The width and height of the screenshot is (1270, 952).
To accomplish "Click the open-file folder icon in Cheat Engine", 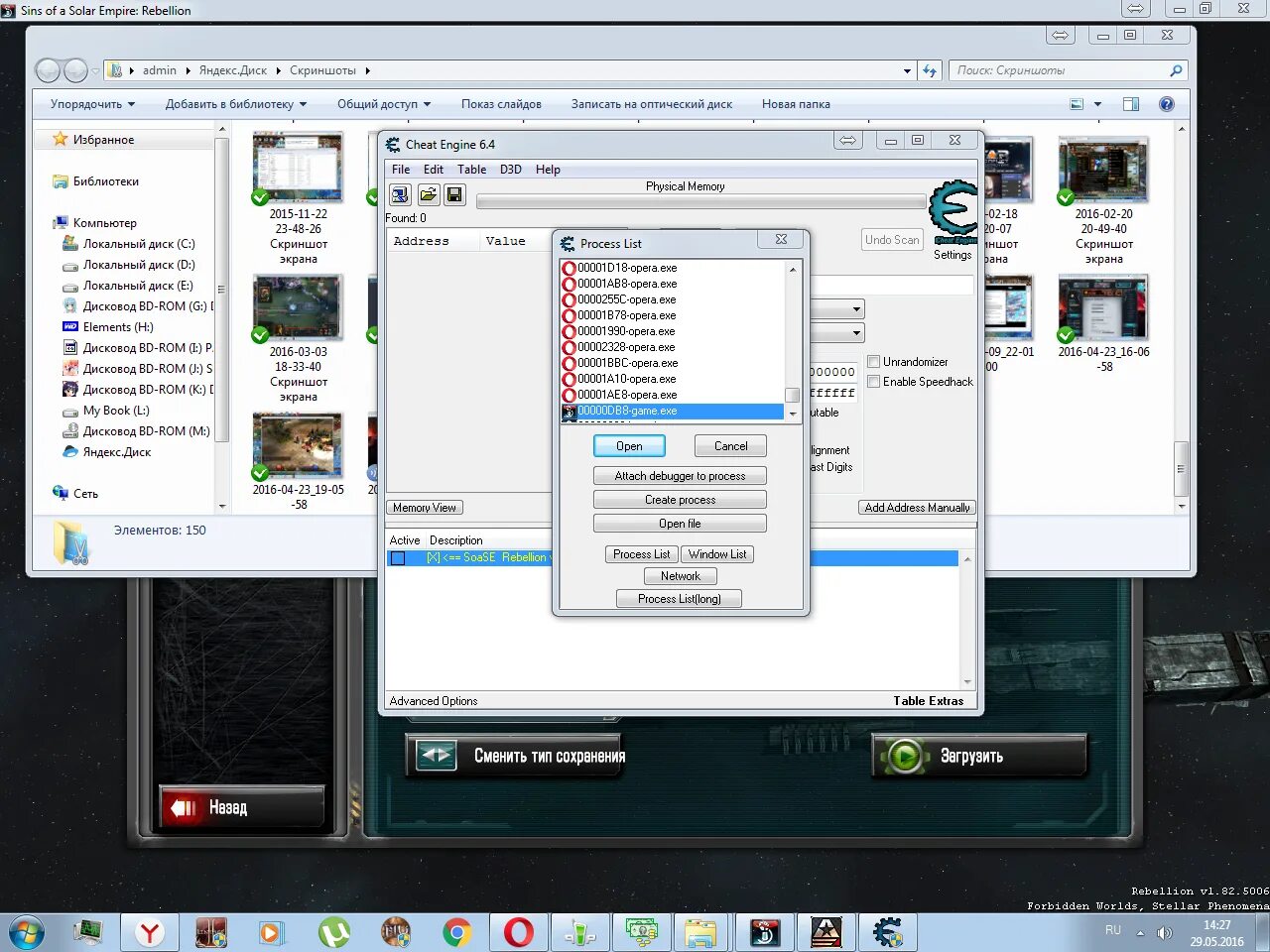I will point(428,194).
